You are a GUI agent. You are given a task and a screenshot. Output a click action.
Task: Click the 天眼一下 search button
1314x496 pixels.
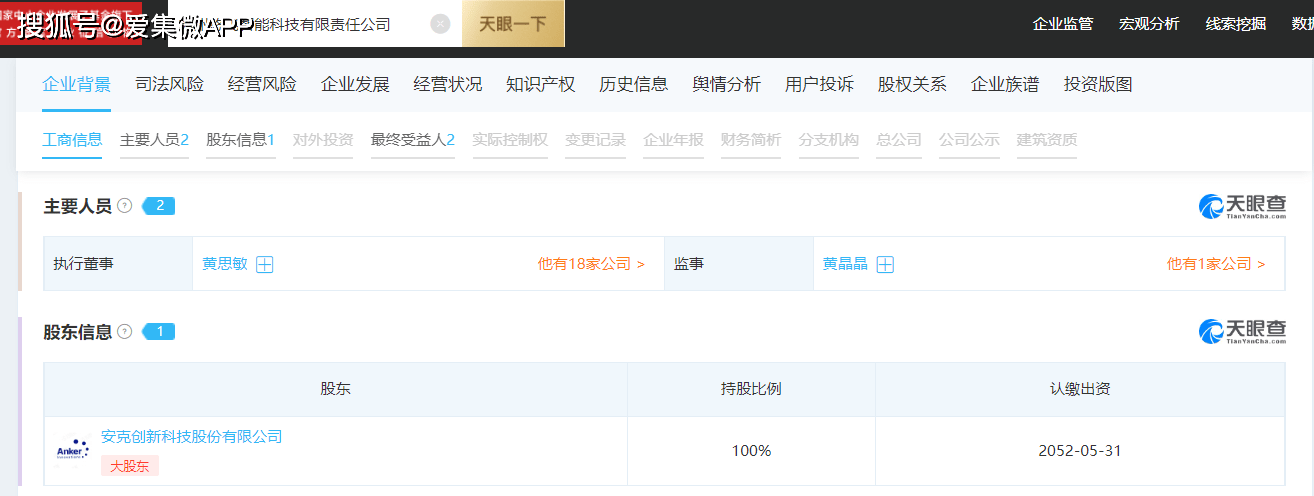point(513,24)
